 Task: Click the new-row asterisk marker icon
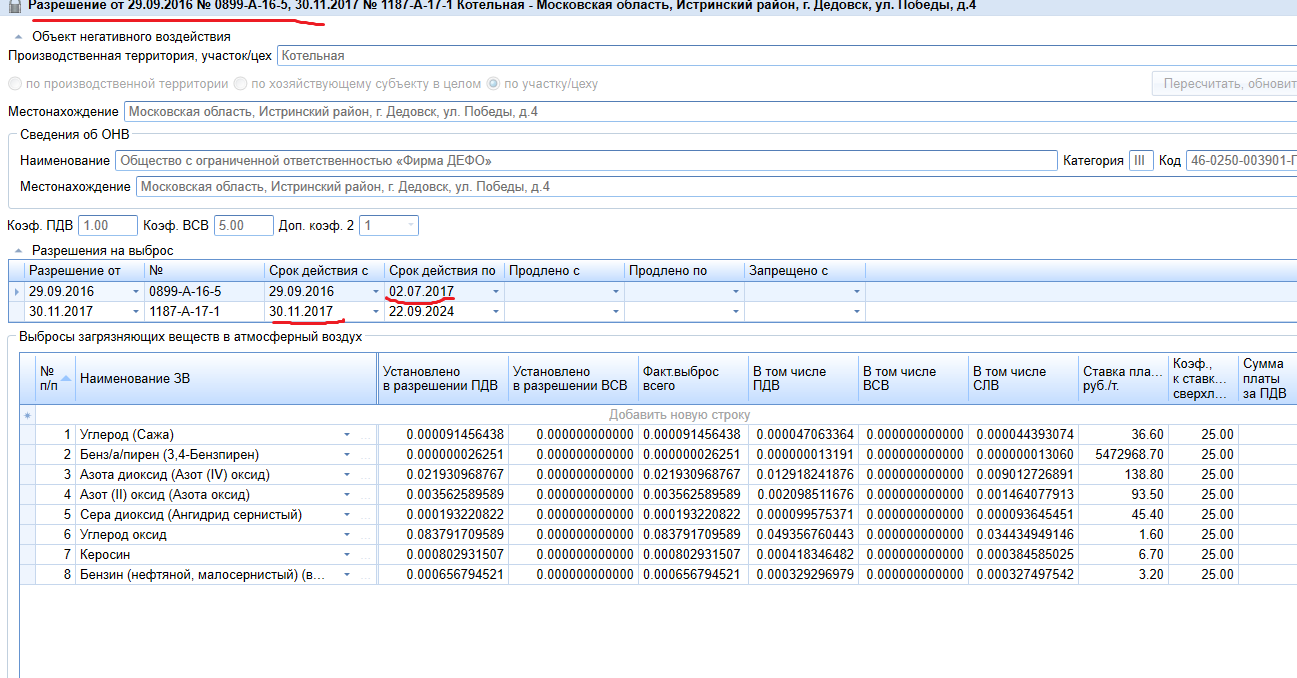click(x=28, y=415)
